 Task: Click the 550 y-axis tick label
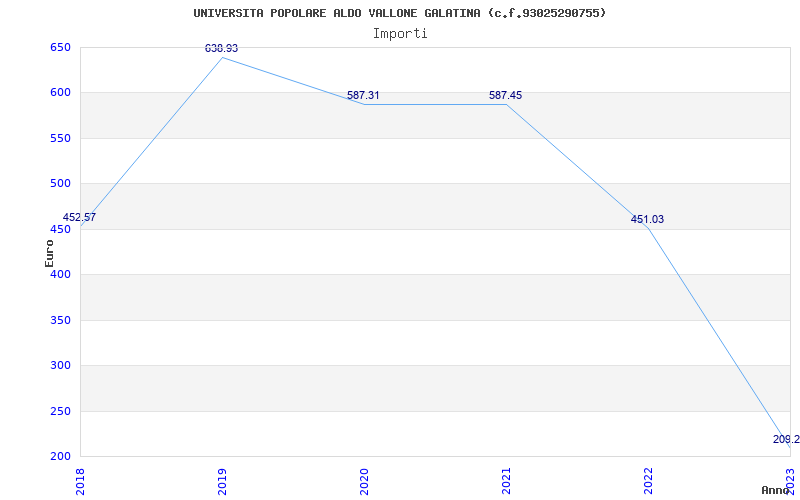(60, 138)
